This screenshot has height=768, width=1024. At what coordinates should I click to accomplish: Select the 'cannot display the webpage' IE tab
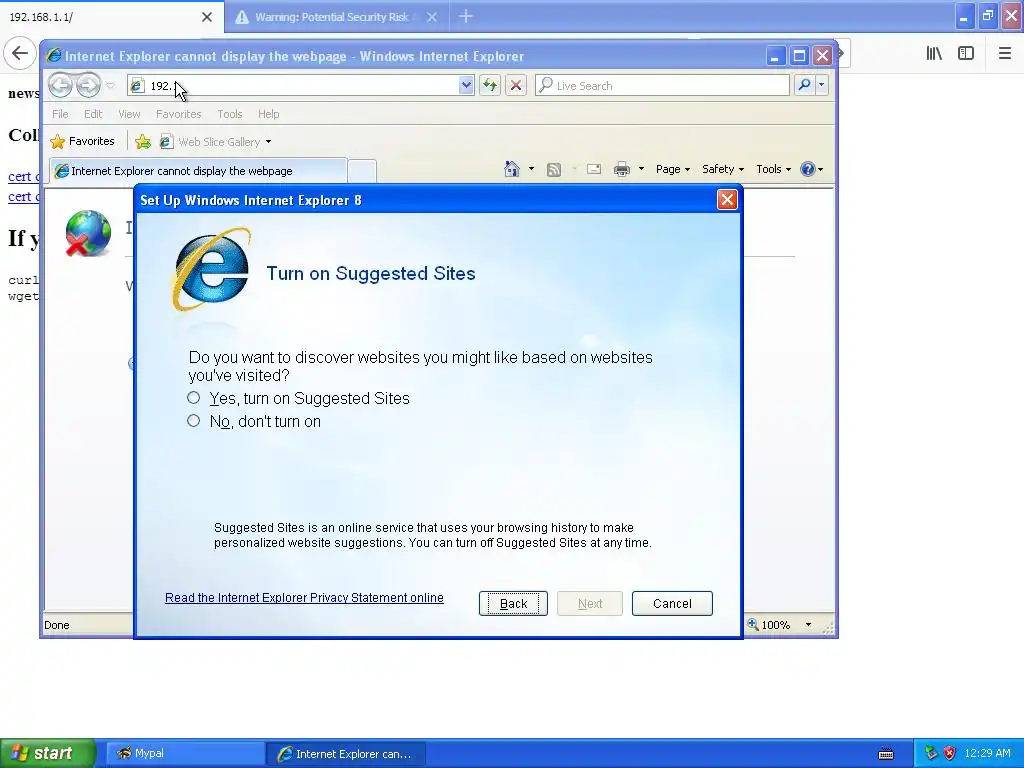(198, 171)
